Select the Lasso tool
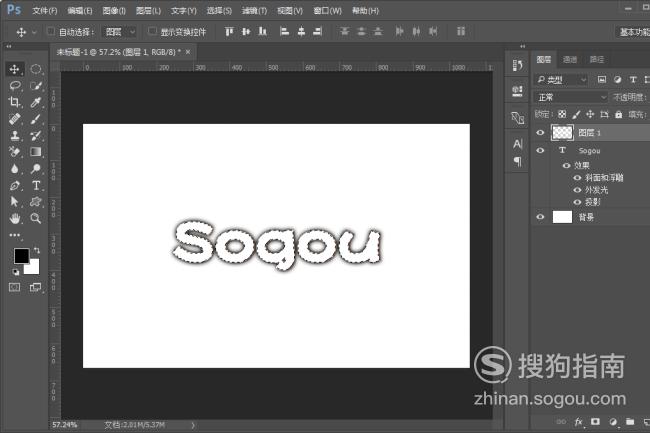650x433 pixels. pyautogui.click(x=15, y=86)
